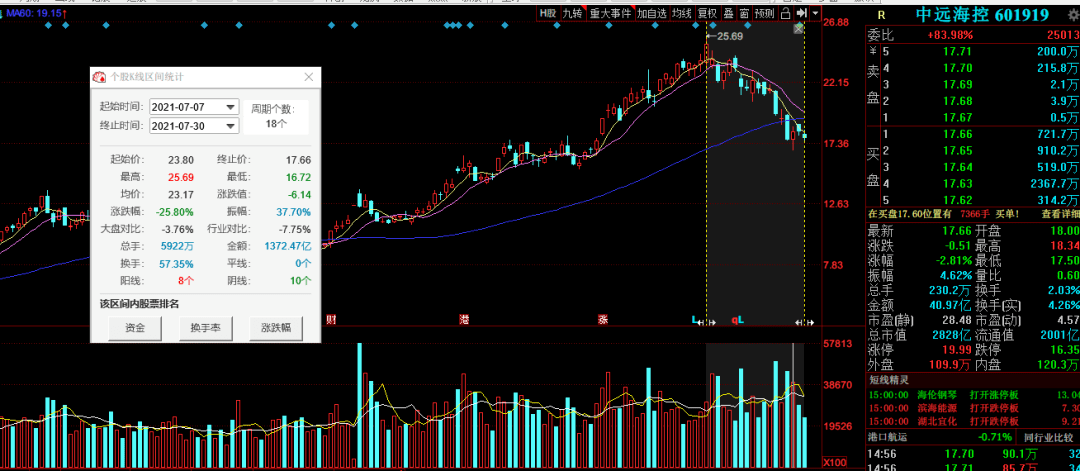1080x471 pixels.
Task: Click the R badge in quote header
Action: coord(880,14)
